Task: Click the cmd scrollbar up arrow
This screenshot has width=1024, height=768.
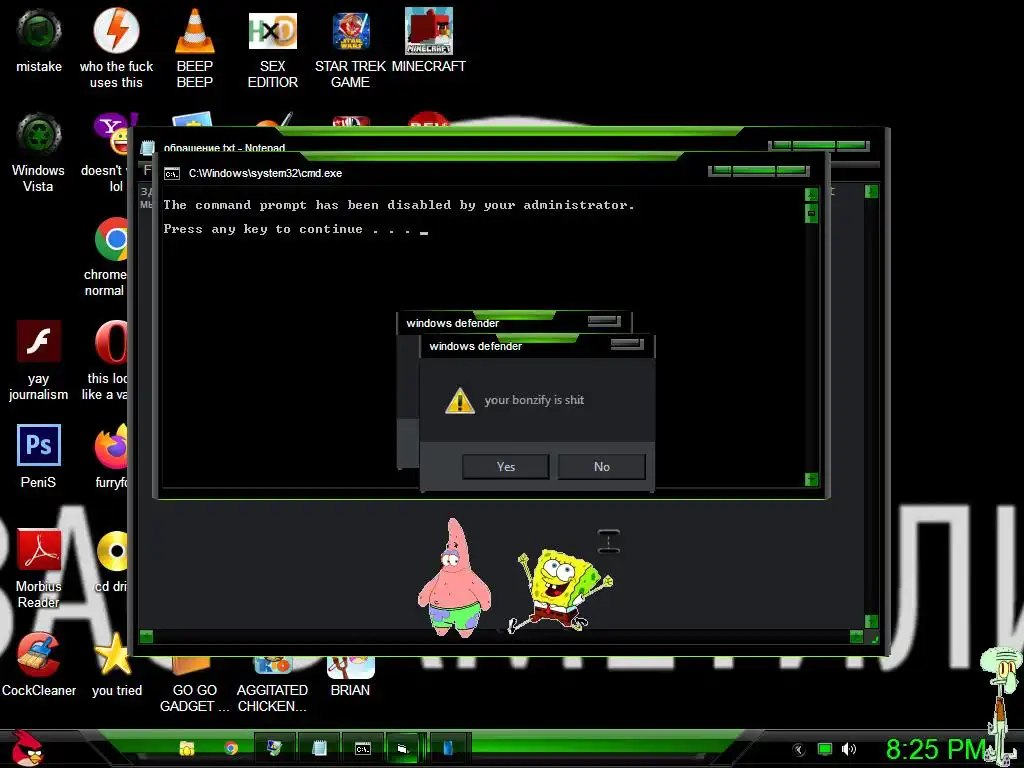Action: pyautogui.click(x=812, y=194)
